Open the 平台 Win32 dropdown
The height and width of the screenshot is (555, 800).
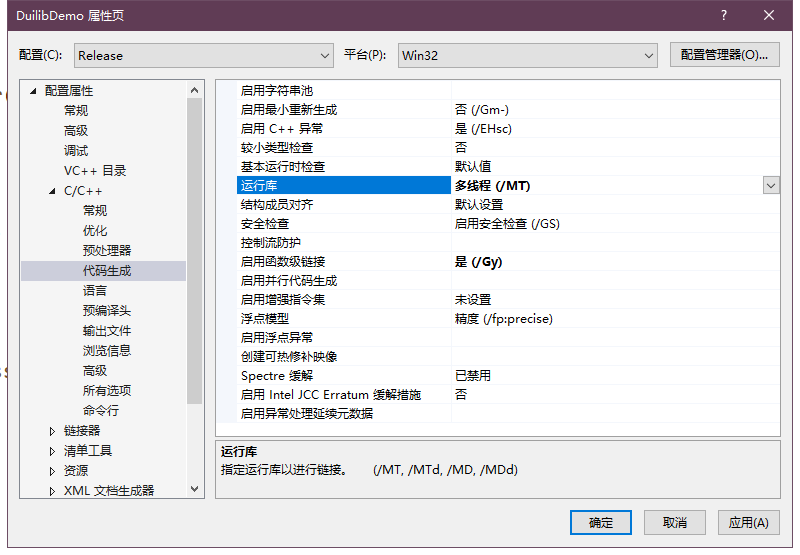(527, 55)
